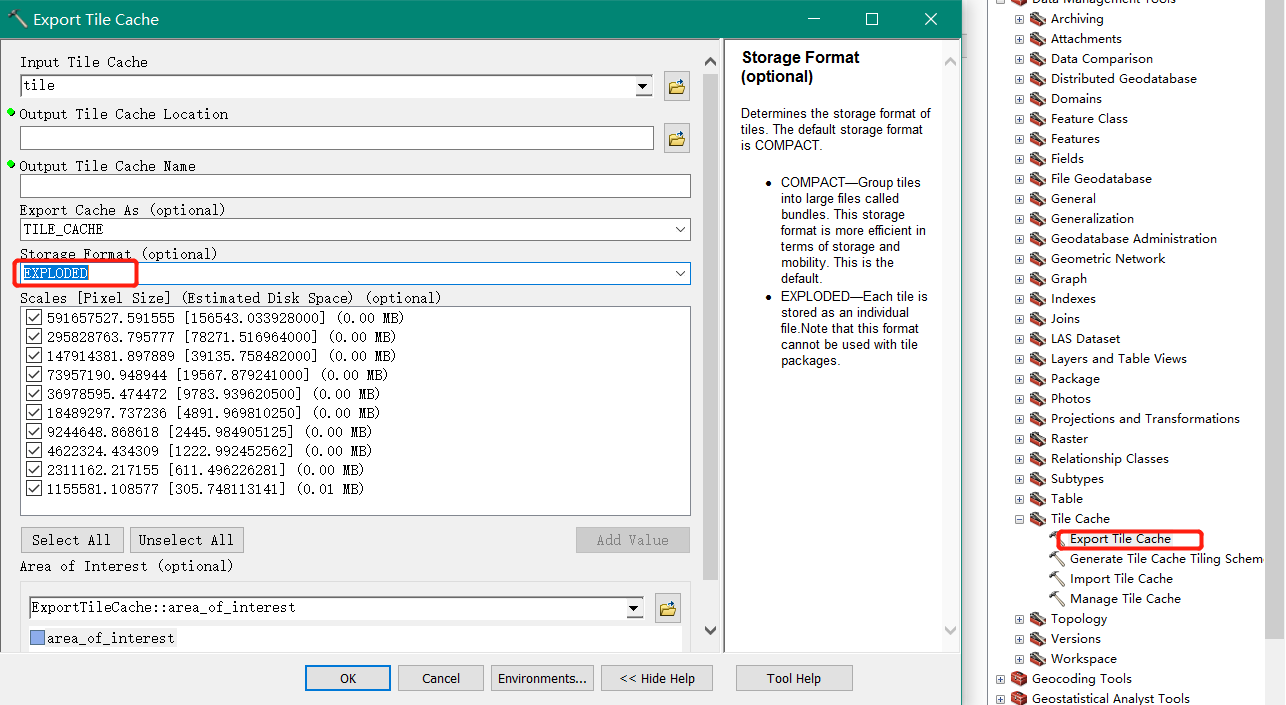Uncheck scale 147914381.897889
This screenshot has height=705, width=1286.
[x=35, y=356]
